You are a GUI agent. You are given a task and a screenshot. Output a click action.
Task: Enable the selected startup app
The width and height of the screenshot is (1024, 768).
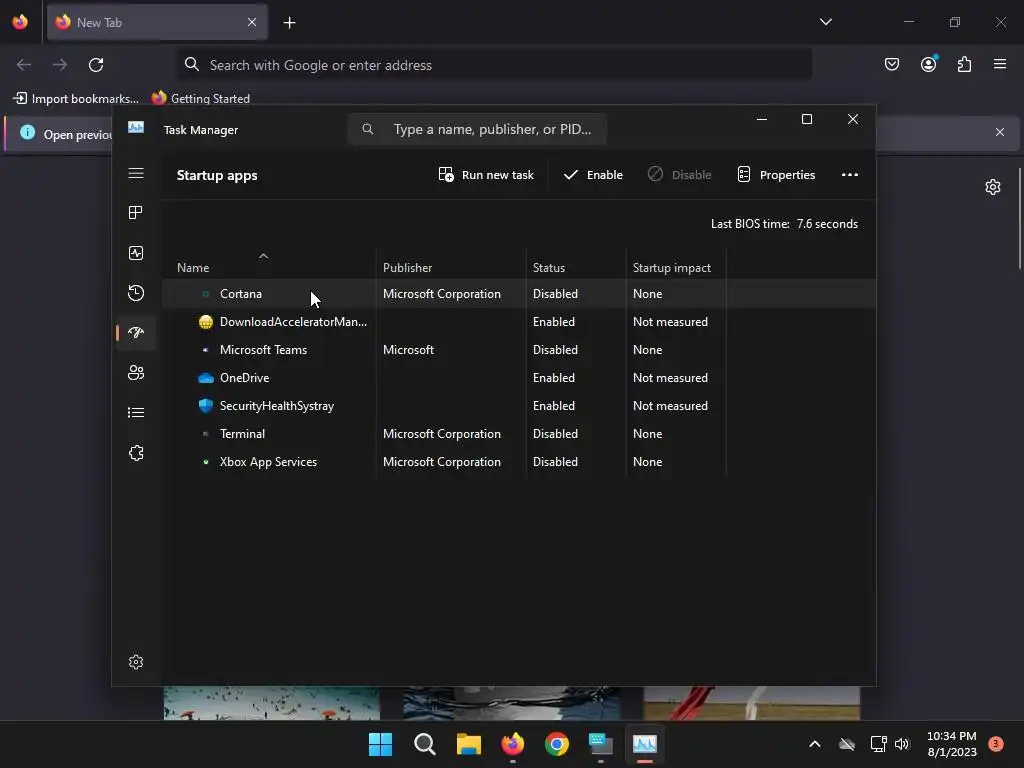tap(593, 174)
